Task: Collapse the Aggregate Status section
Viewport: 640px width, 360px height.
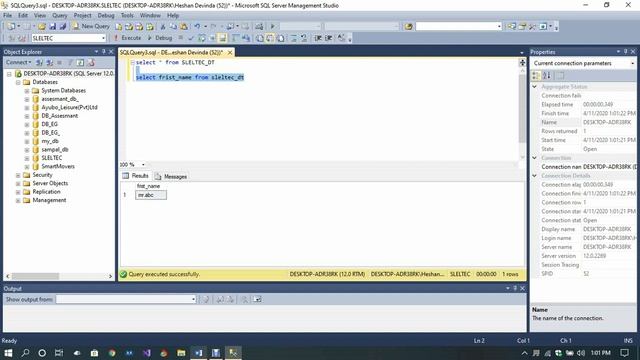Action: click(535, 87)
